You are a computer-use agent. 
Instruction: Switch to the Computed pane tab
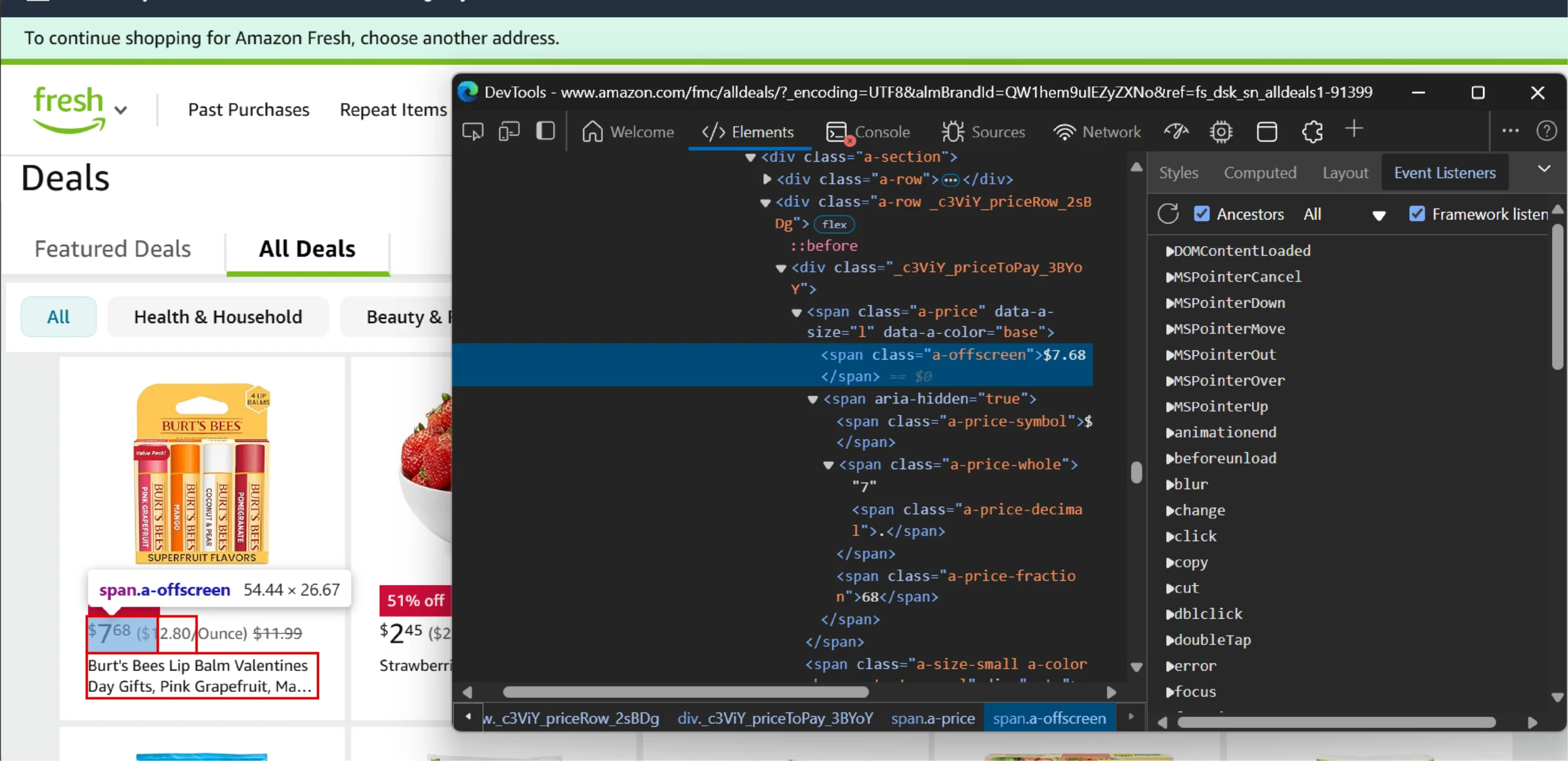point(1260,173)
